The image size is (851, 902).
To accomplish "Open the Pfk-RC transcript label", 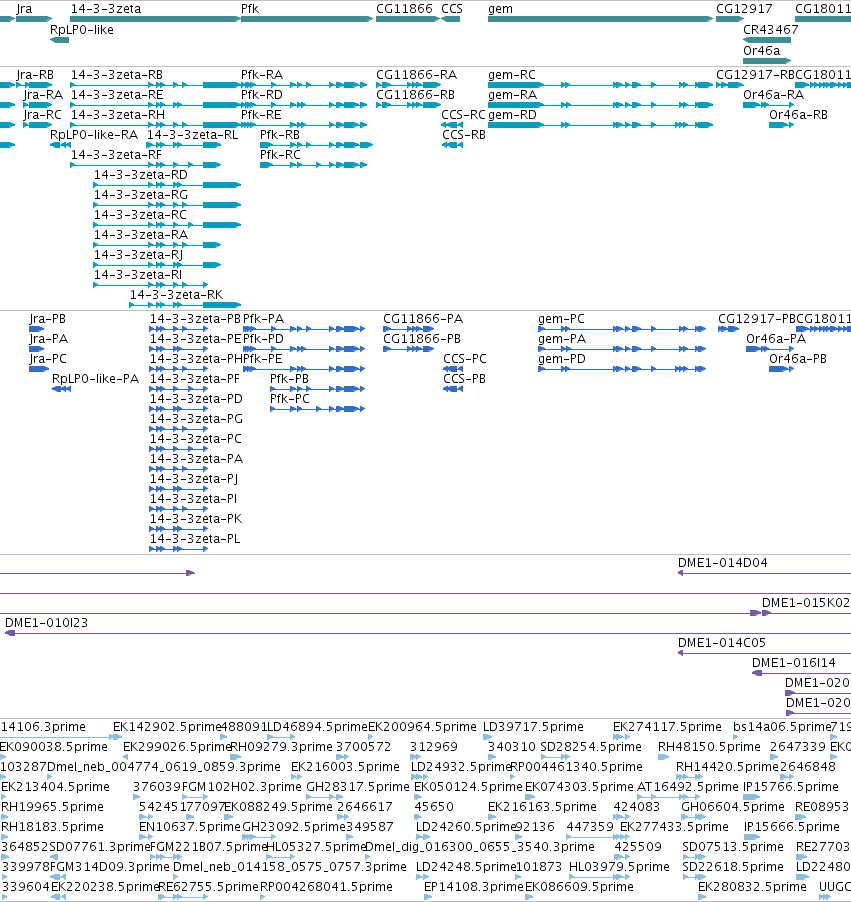I will pyautogui.click(x=280, y=154).
